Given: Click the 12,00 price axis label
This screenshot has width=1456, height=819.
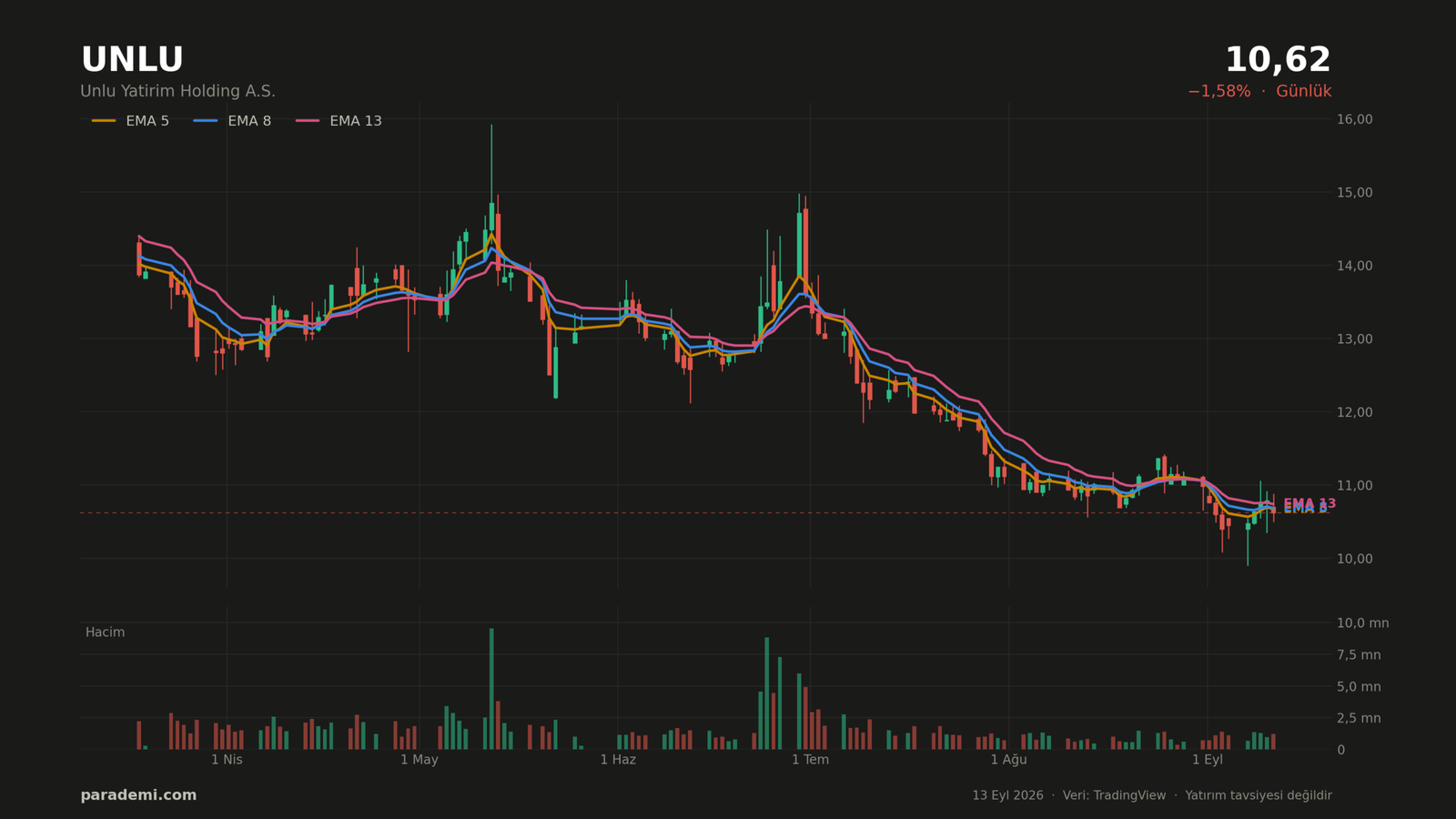Looking at the screenshot, I should 1355,412.
